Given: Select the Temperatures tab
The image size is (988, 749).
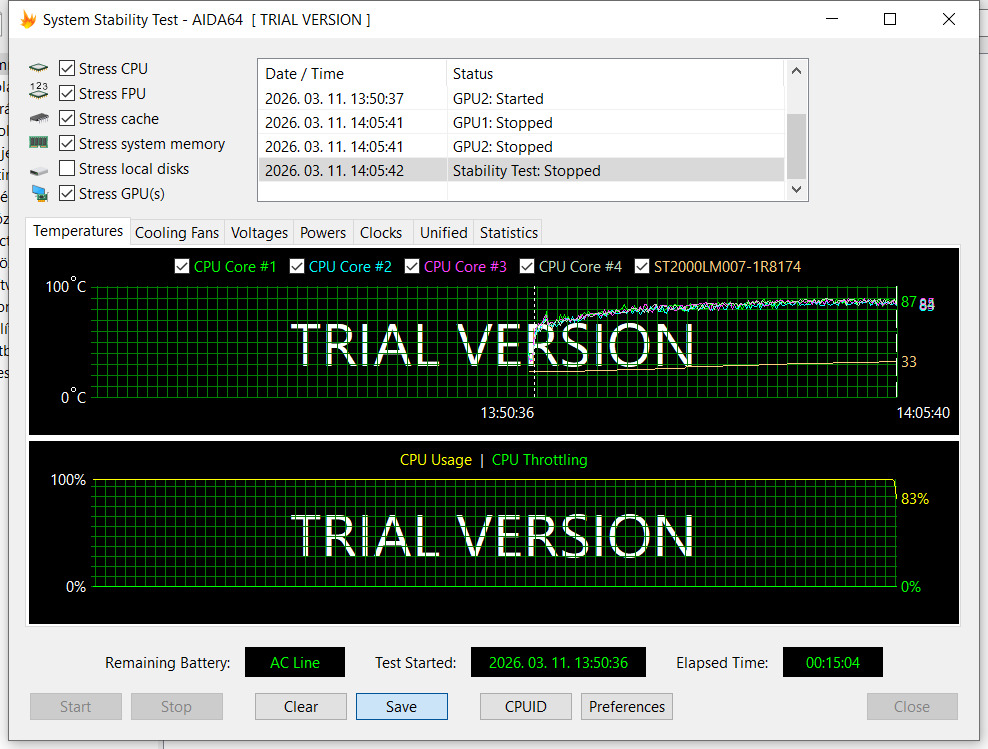Looking at the screenshot, I should (x=78, y=231).
